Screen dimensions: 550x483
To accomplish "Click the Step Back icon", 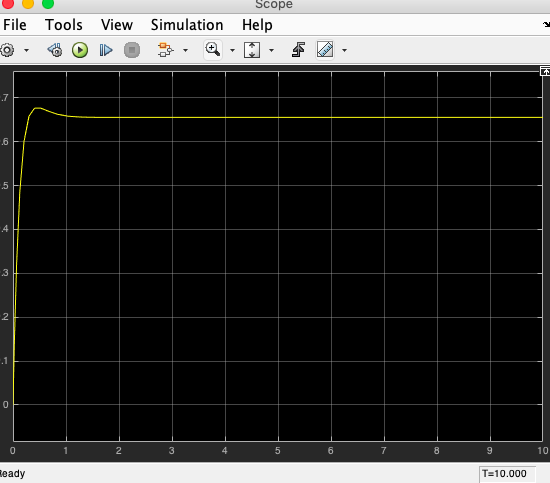I will (x=55, y=50).
